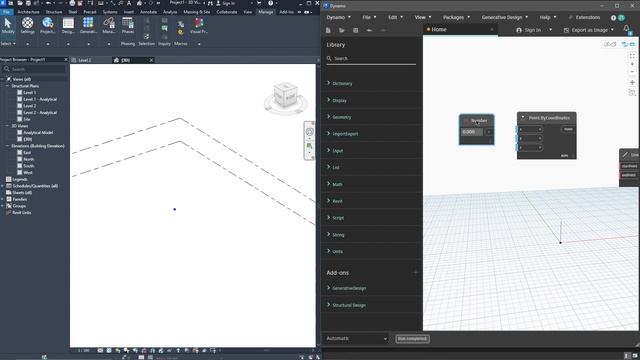Click the Number node value field
This screenshot has height=360, width=640.
tap(472, 132)
